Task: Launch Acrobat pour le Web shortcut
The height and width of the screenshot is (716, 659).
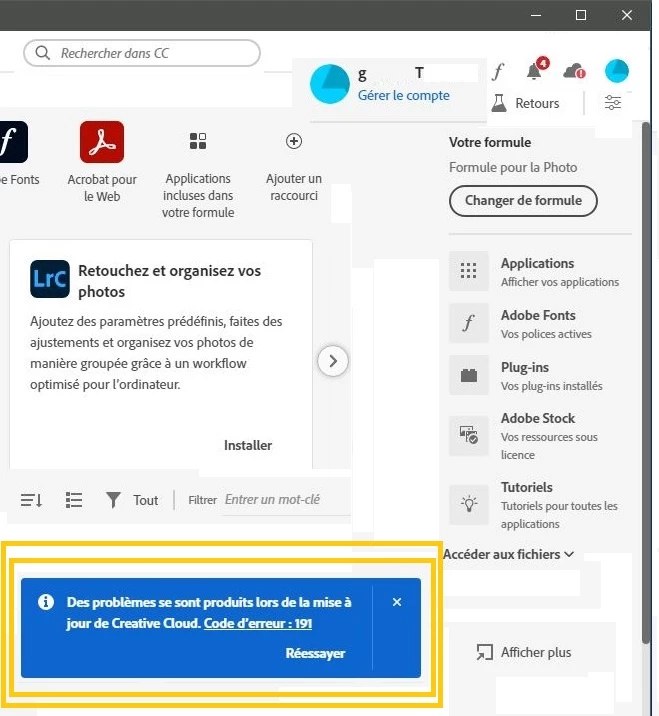Action: tap(102, 142)
